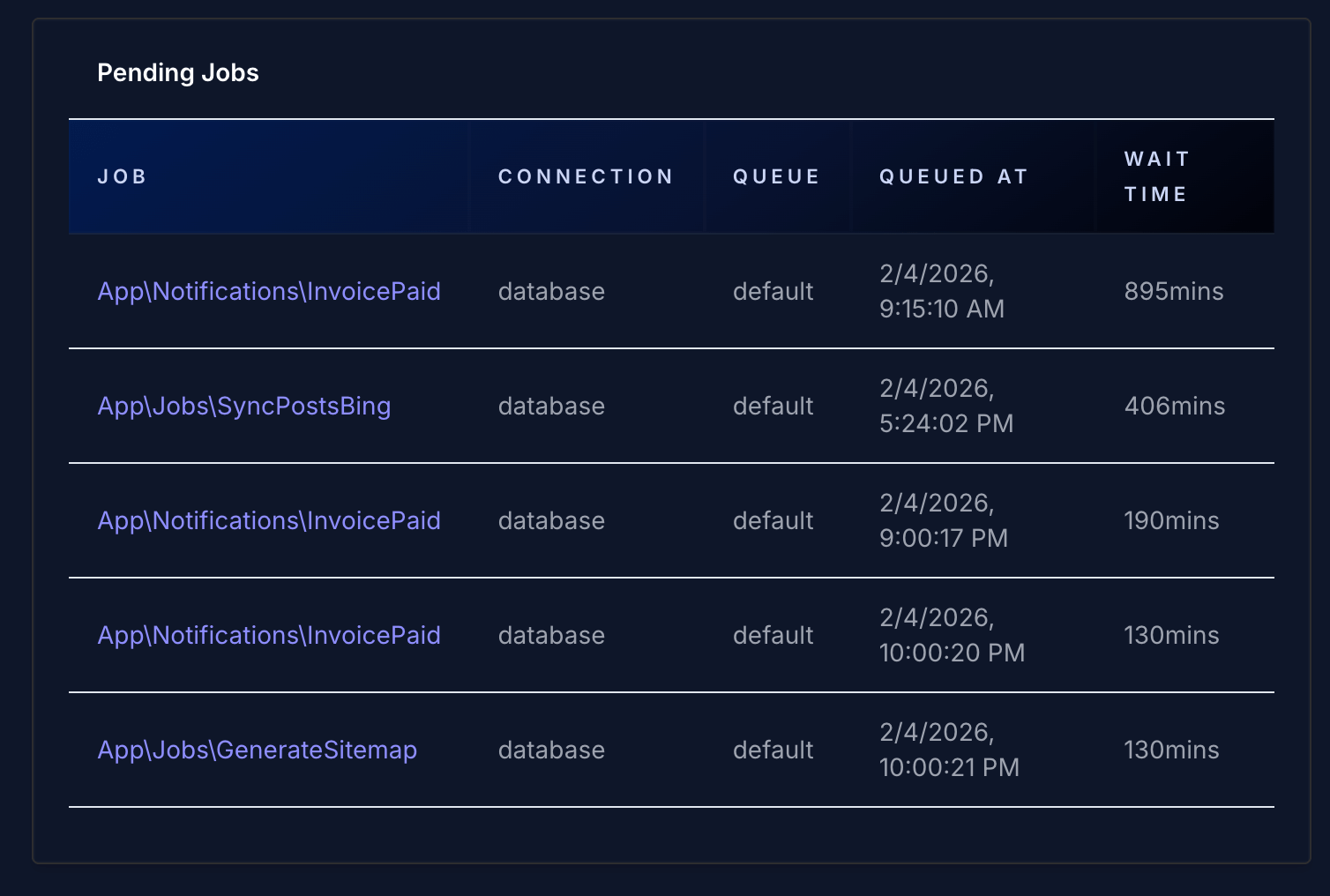Select the 190mins wait time cell

pyautogui.click(x=1171, y=520)
